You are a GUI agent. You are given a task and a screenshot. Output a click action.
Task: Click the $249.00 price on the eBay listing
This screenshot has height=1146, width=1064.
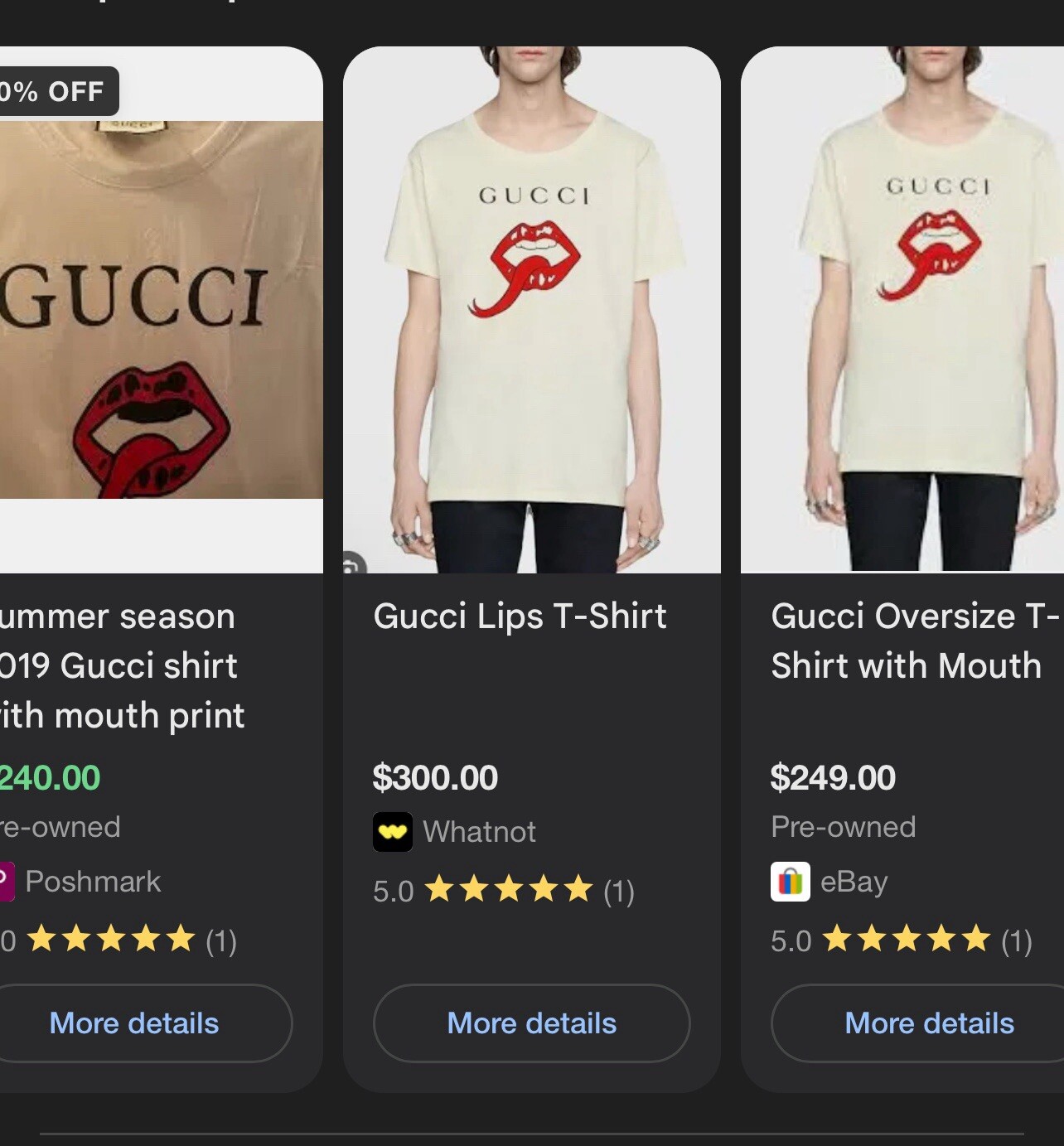[833, 777]
